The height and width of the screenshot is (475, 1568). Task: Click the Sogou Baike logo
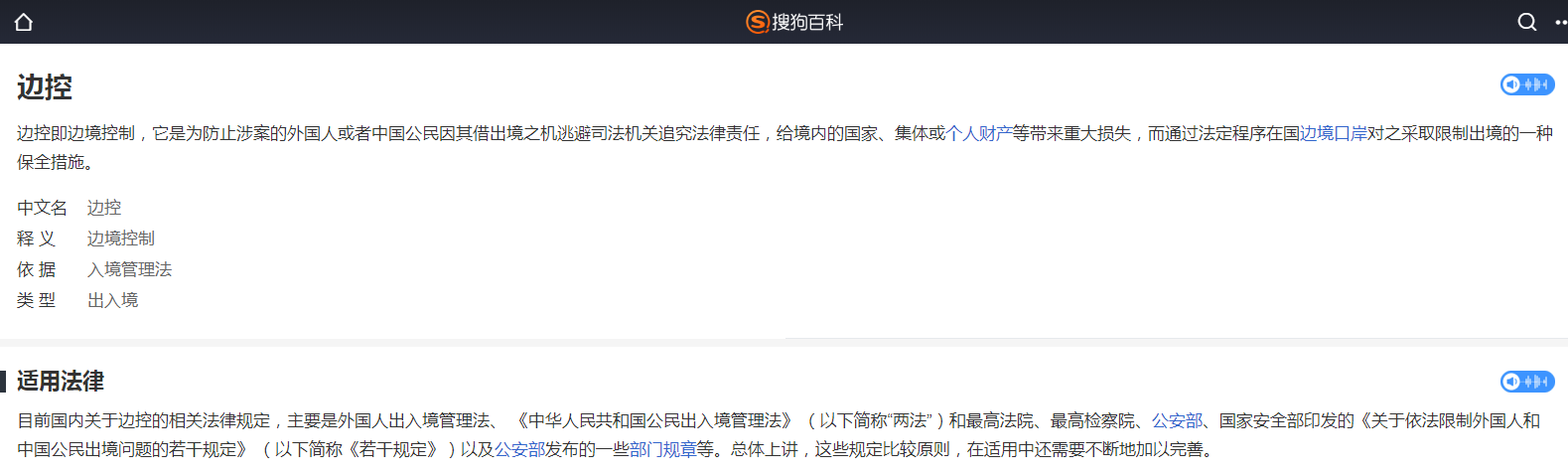coord(794,22)
